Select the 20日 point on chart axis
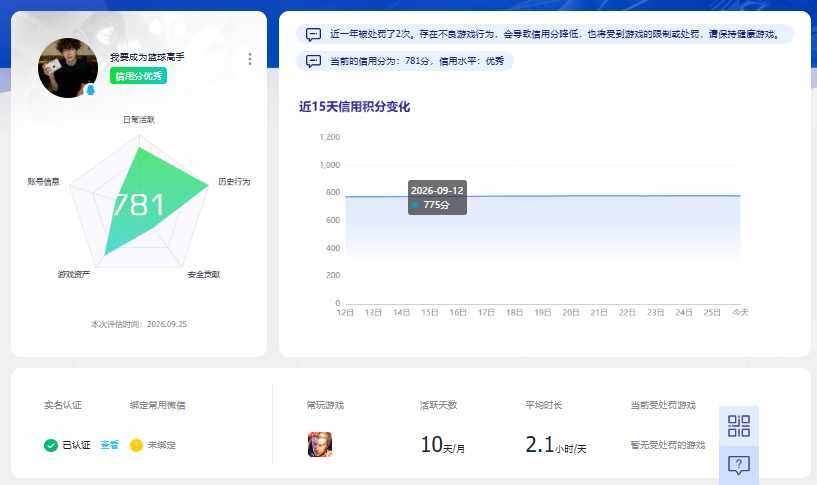The image size is (817, 485). [571, 312]
